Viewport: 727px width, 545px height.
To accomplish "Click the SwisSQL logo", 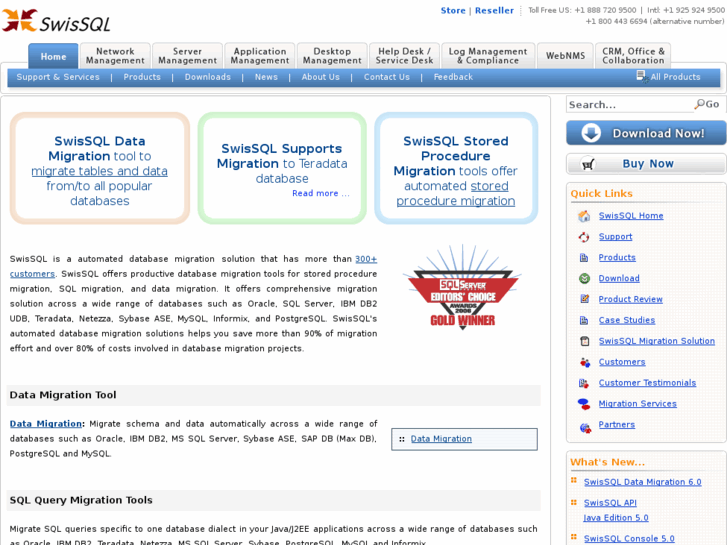I will (56, 21).
